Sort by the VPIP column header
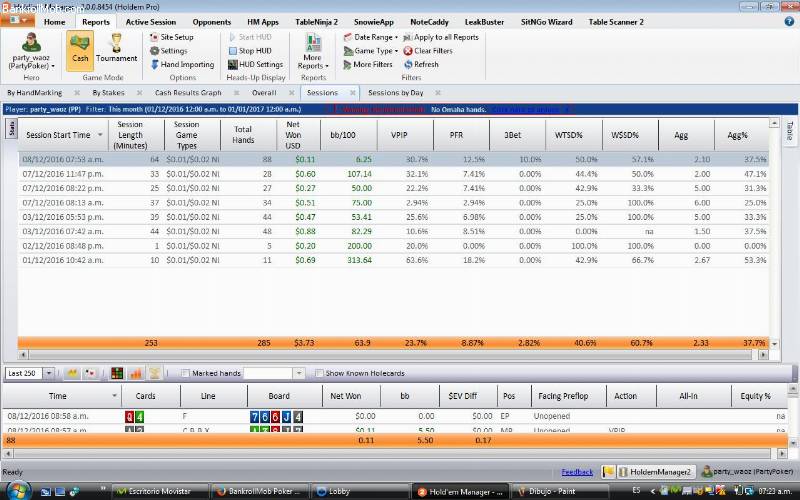 [x=405, y=135]
